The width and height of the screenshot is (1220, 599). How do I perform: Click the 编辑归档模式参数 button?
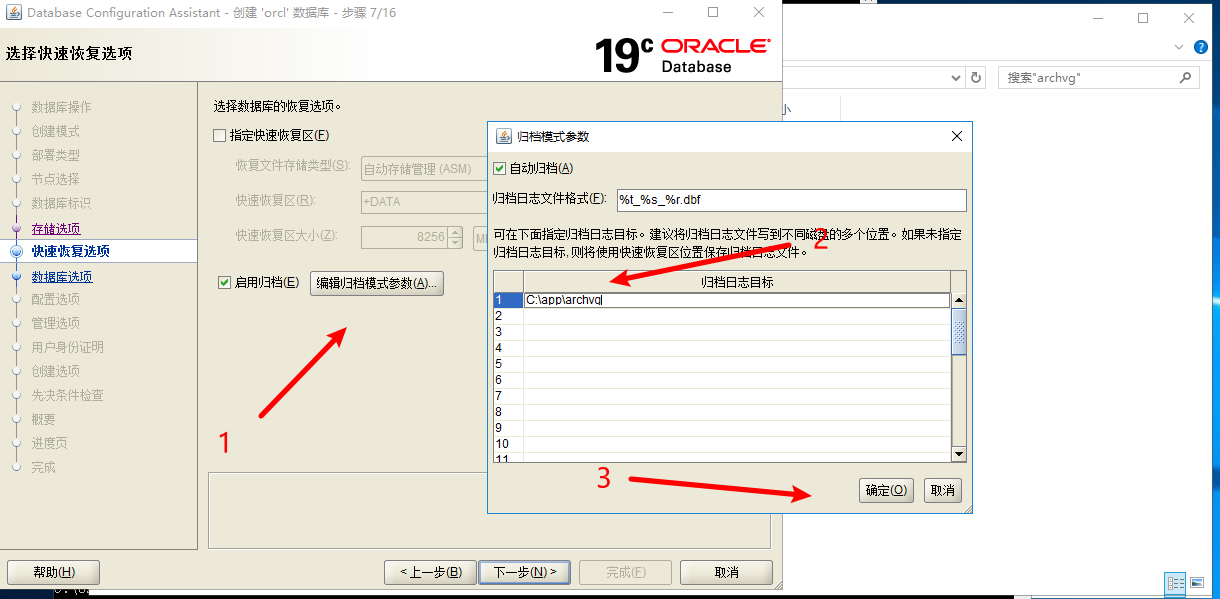(x=377, y=283)
